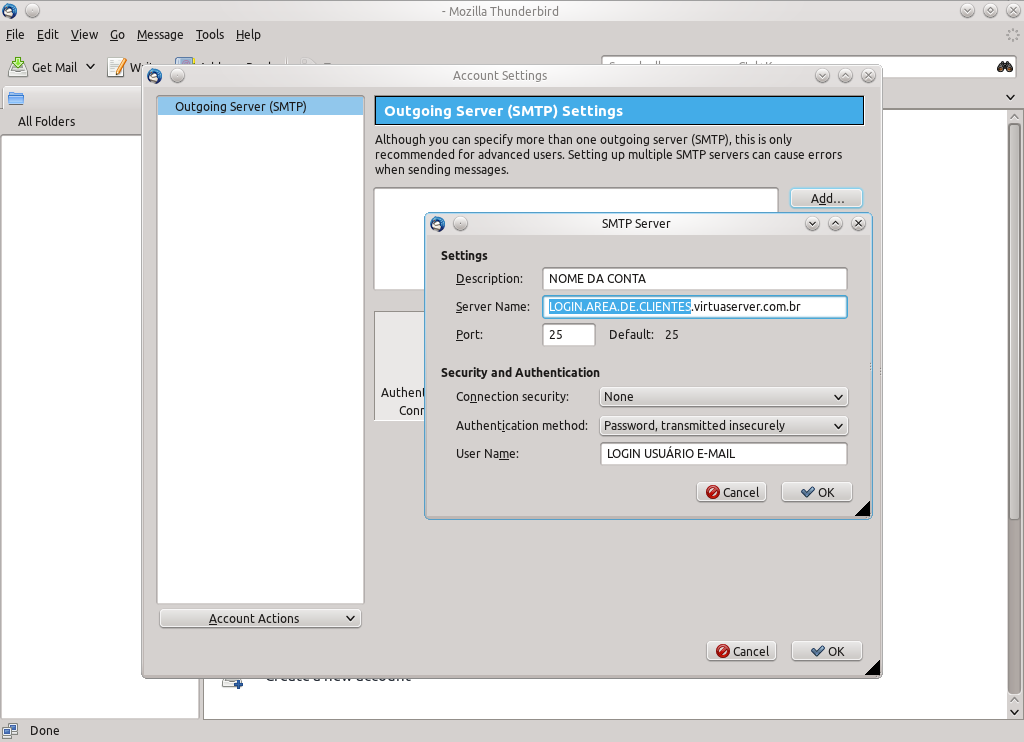Viewport: 1024px width, 742px height.
Task: Click OK in the SMTP Server dialog
Action: [817, 492]
